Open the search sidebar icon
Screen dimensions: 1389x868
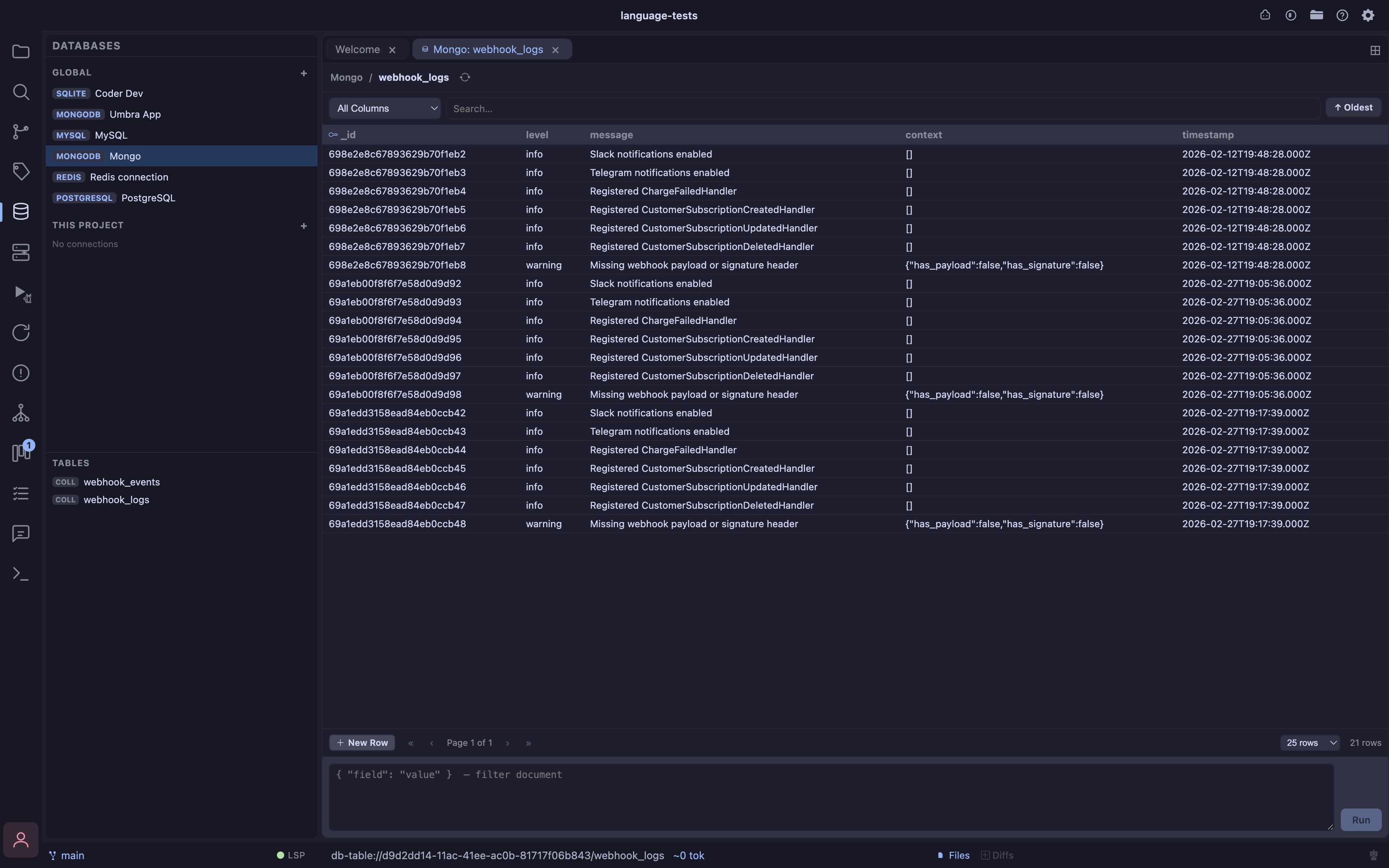pos(20,92)
